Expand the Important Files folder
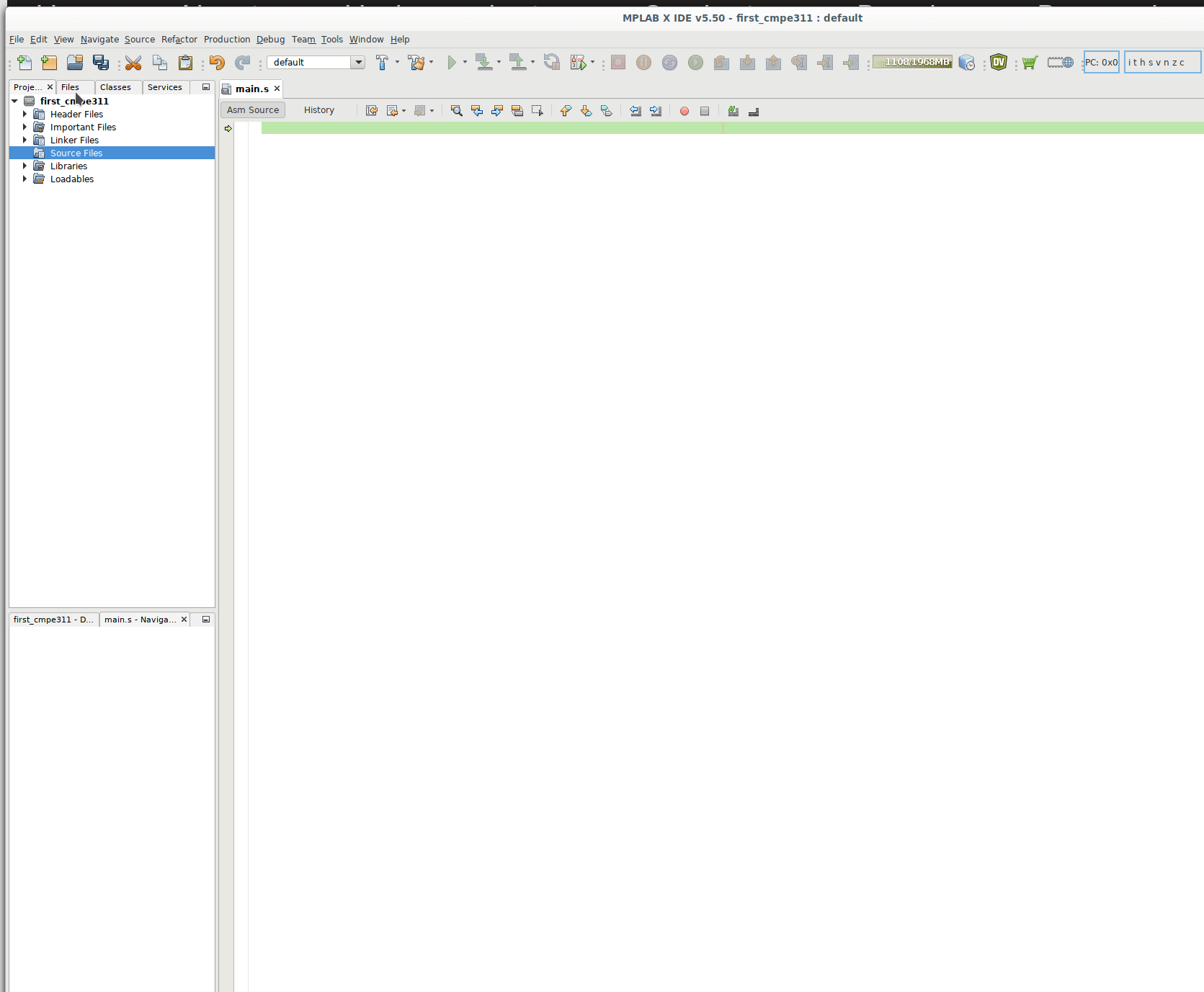 tap(24, 128)
